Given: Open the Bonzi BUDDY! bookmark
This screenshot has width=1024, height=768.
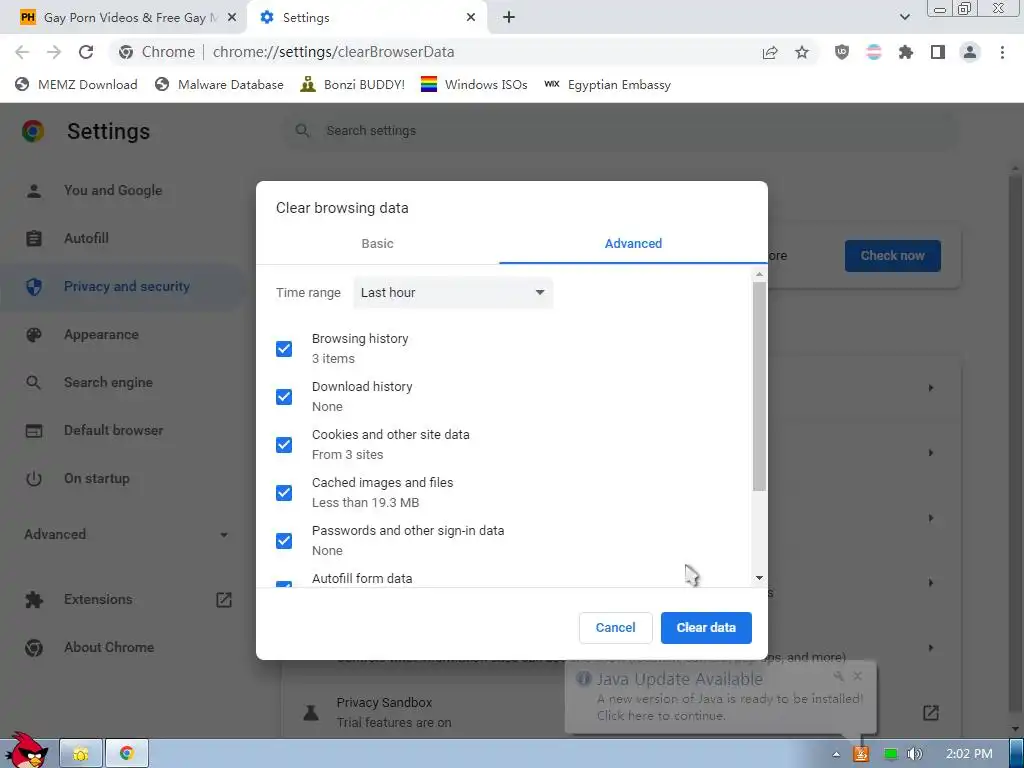Looking at the screenshot, I should pyautogui.click(x=353, y=85).
